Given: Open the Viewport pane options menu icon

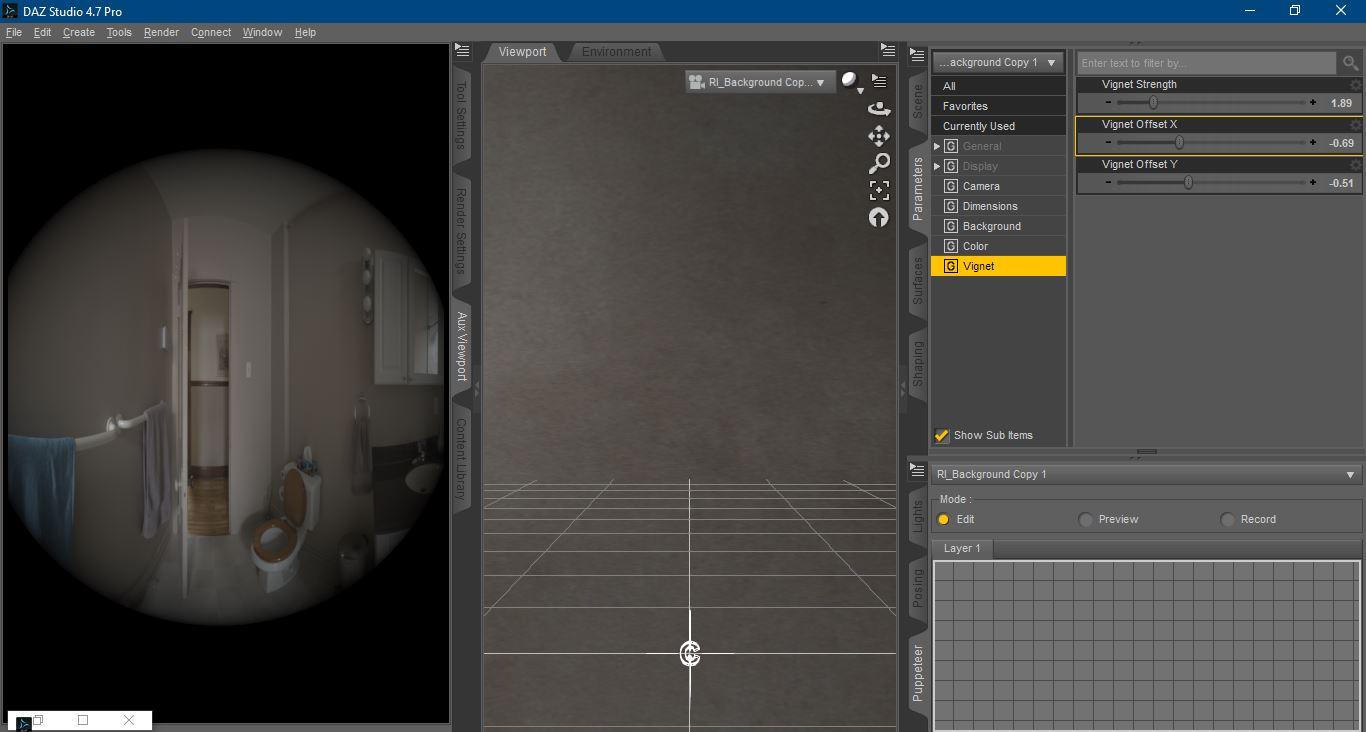Looking at the screenshot, I should pos(888,50).
